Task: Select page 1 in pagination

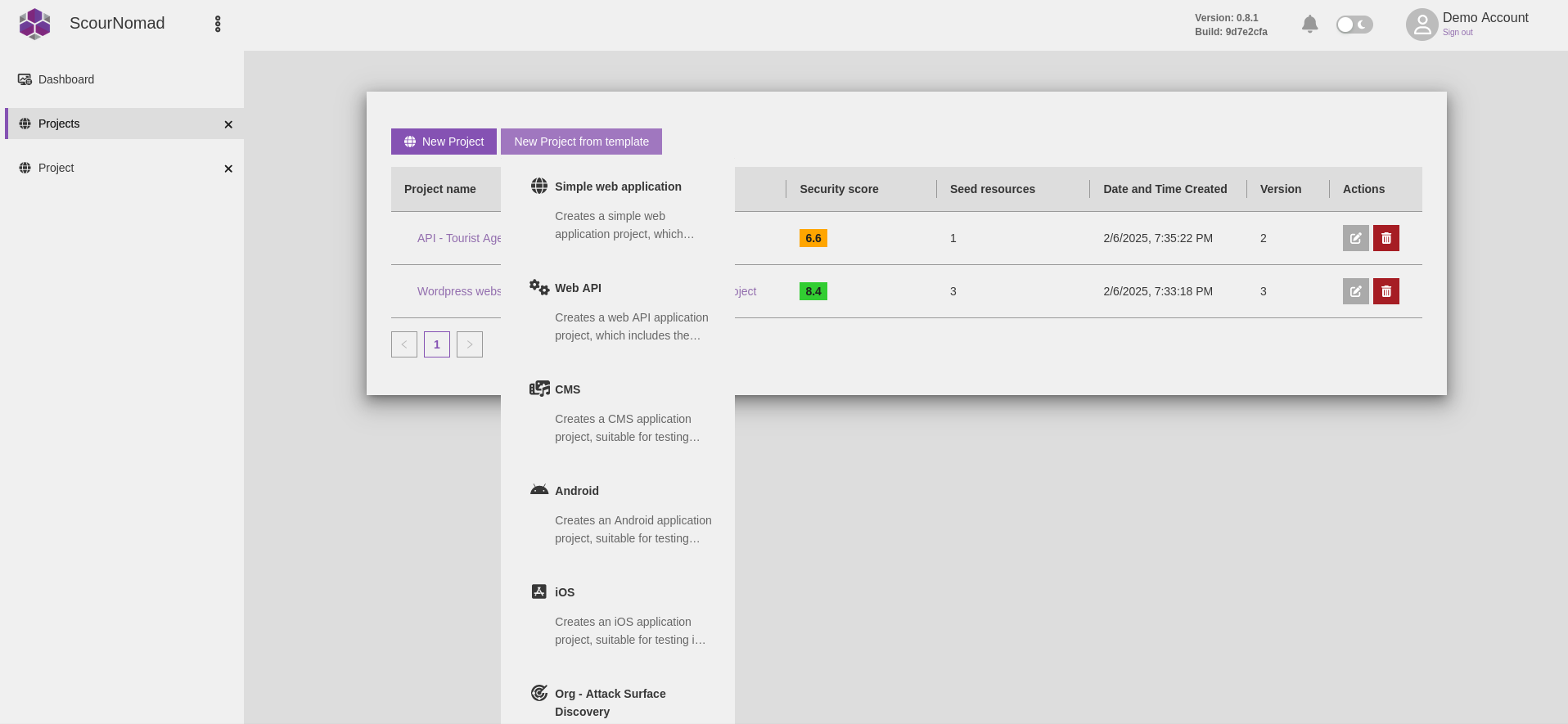Action: pos(437,344)
